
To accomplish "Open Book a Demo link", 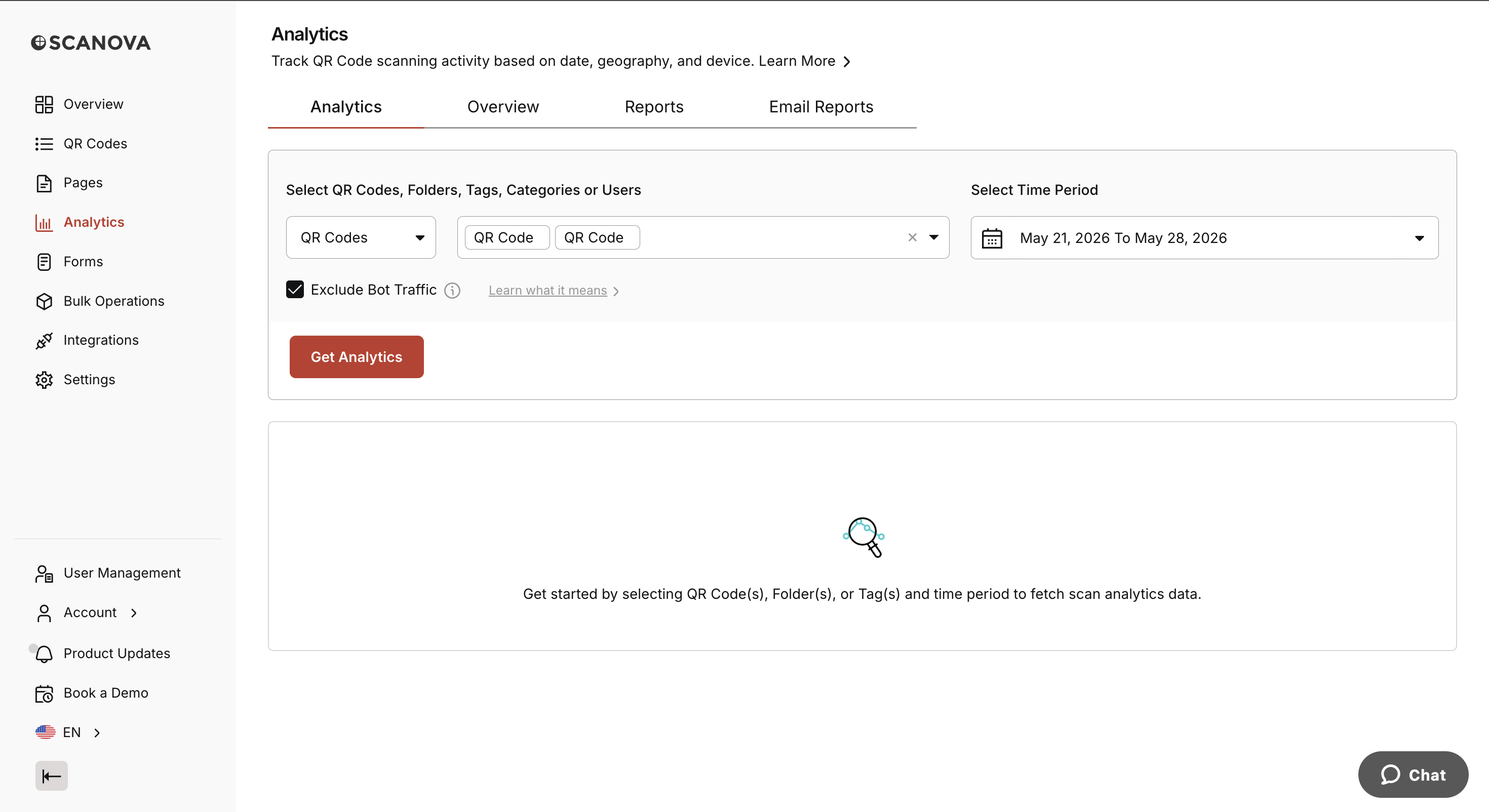I will 106,693.
